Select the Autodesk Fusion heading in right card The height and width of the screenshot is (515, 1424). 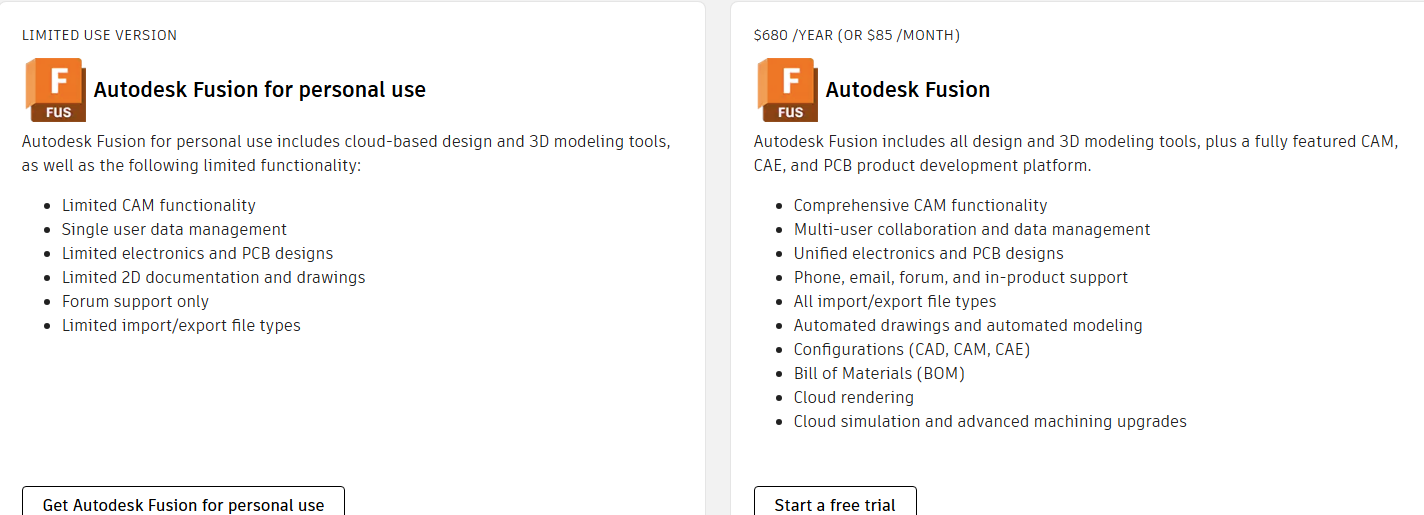click(x=908, y=90)
